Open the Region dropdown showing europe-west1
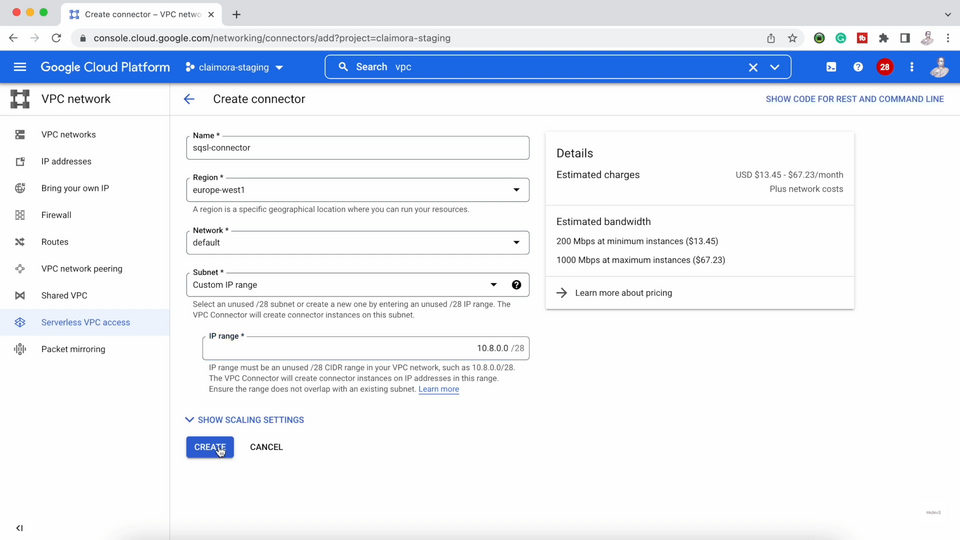 tap(358, 190)
